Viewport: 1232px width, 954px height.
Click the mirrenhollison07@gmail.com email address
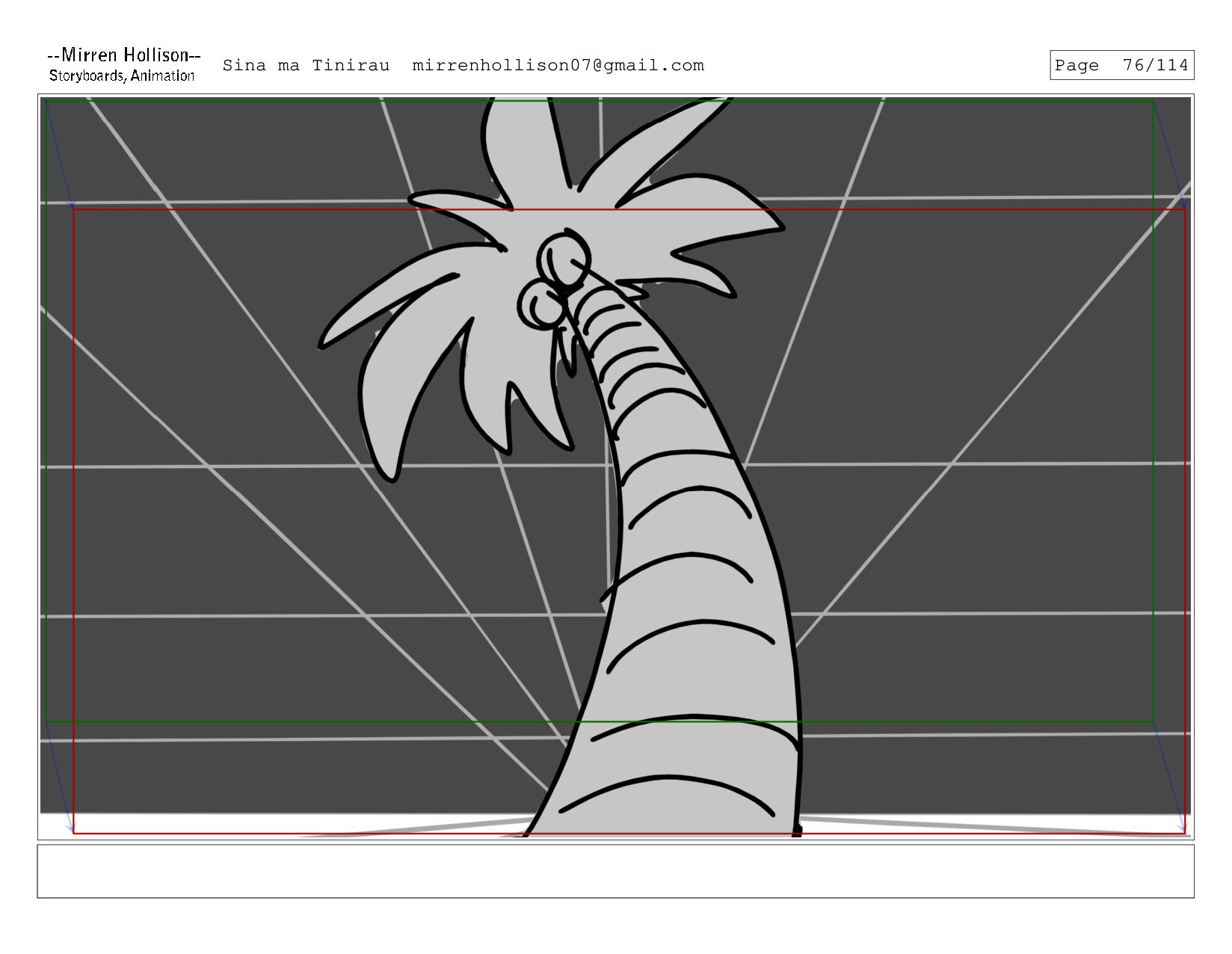point(558,66)
